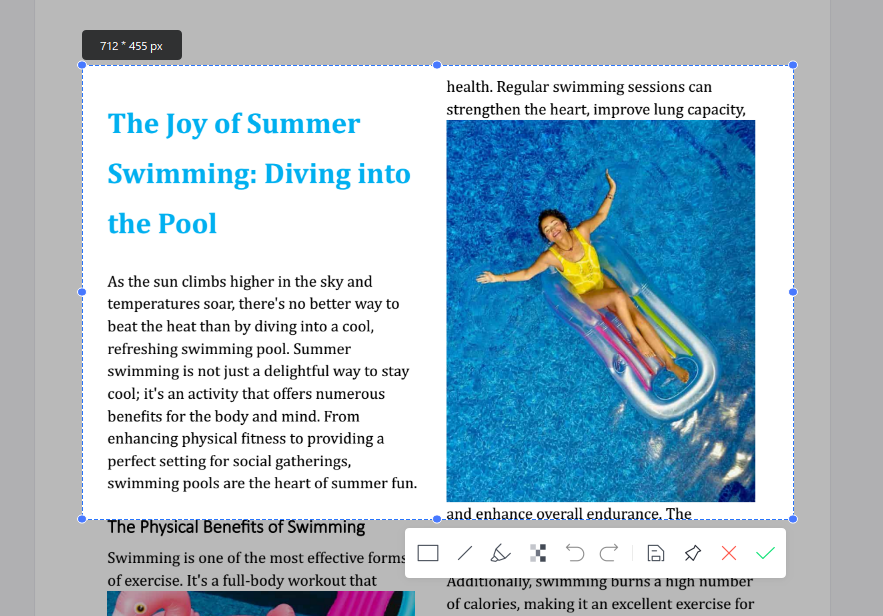This screenshot has height=616, width=883.
Task: Click text 'of calories, making it an excellent exercise for'
Action: pos(600,604)
